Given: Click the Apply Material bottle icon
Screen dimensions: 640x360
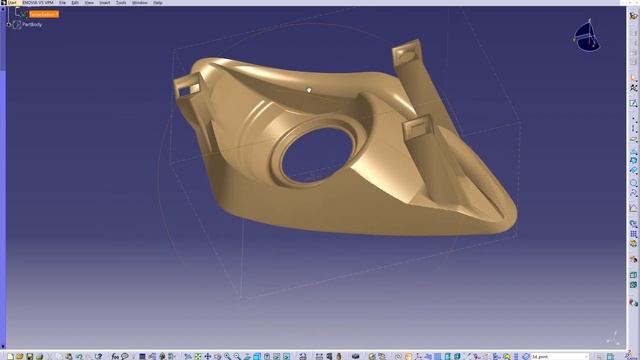Looking at the screenshot, I should click(339, 356).
